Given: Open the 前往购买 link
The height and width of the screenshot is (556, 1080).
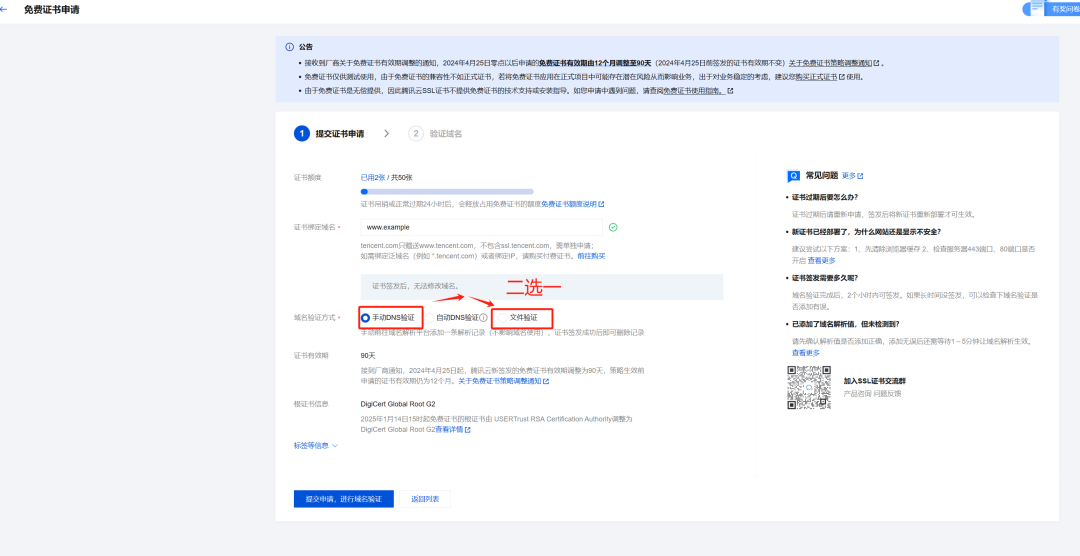Looking at the screenshot, I should 591,256.
